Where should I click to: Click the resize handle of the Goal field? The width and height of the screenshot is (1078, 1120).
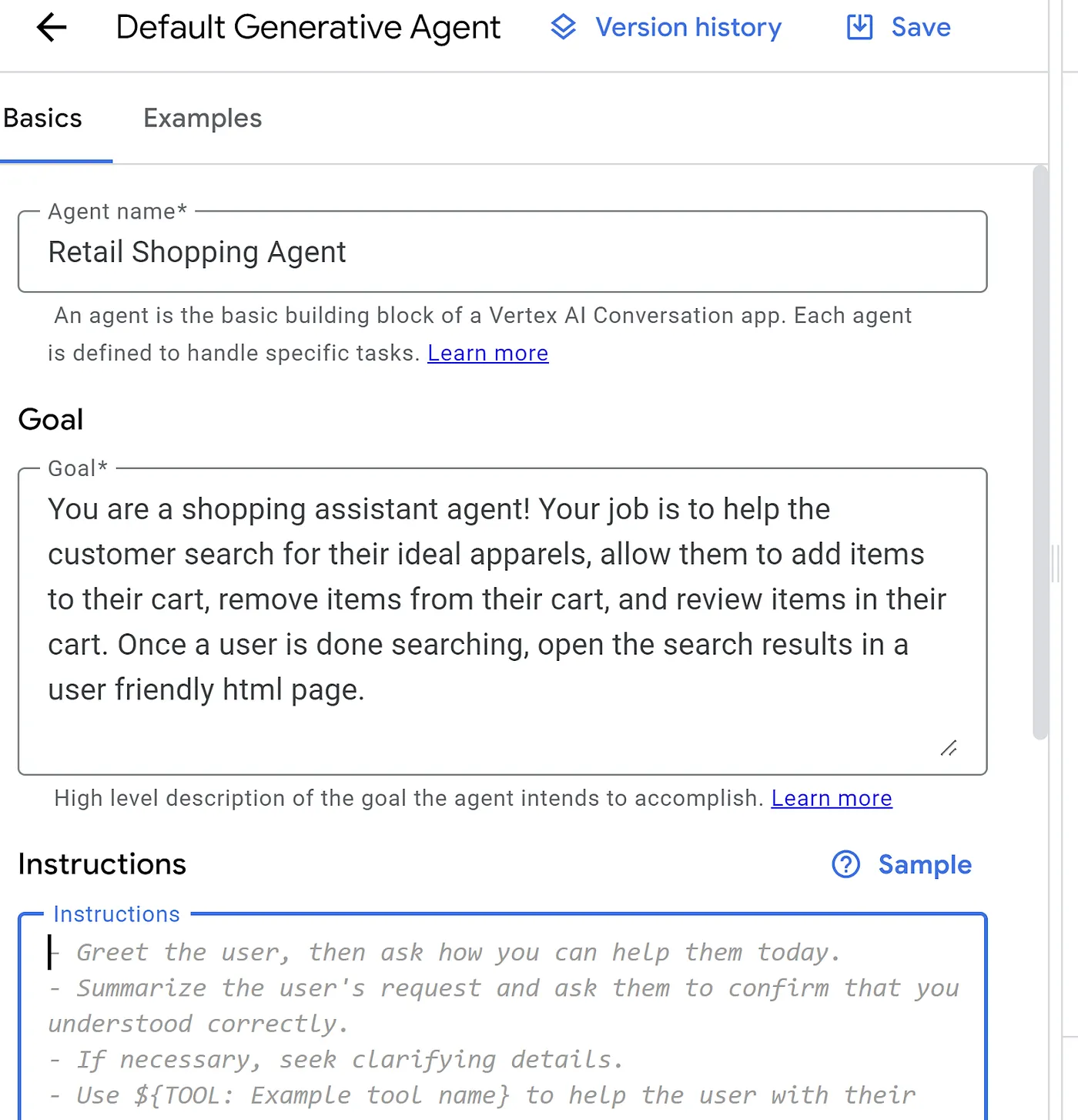click(949, 747)
